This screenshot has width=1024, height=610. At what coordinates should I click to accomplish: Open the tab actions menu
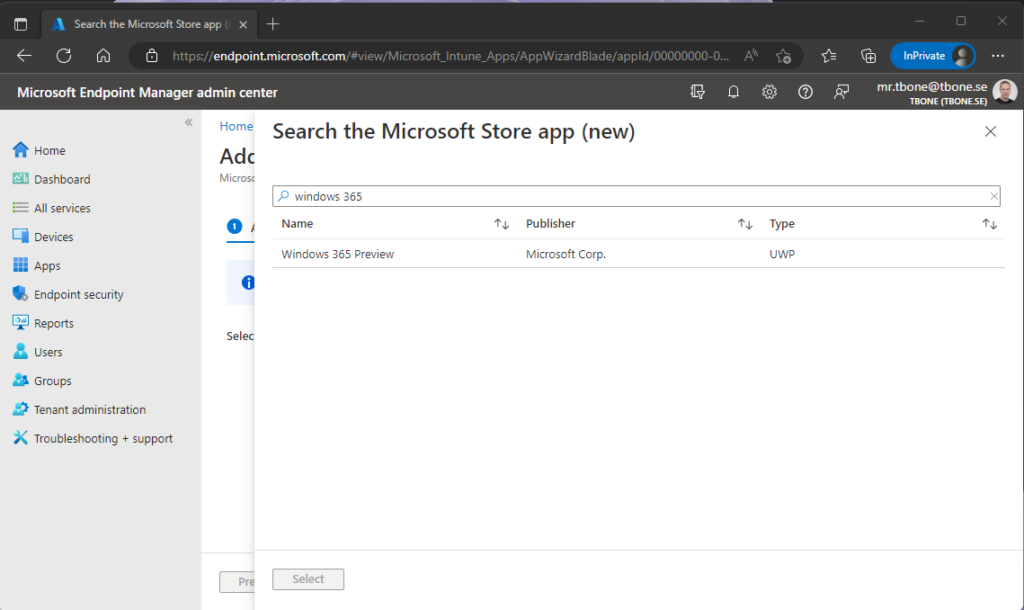point(21,24)
